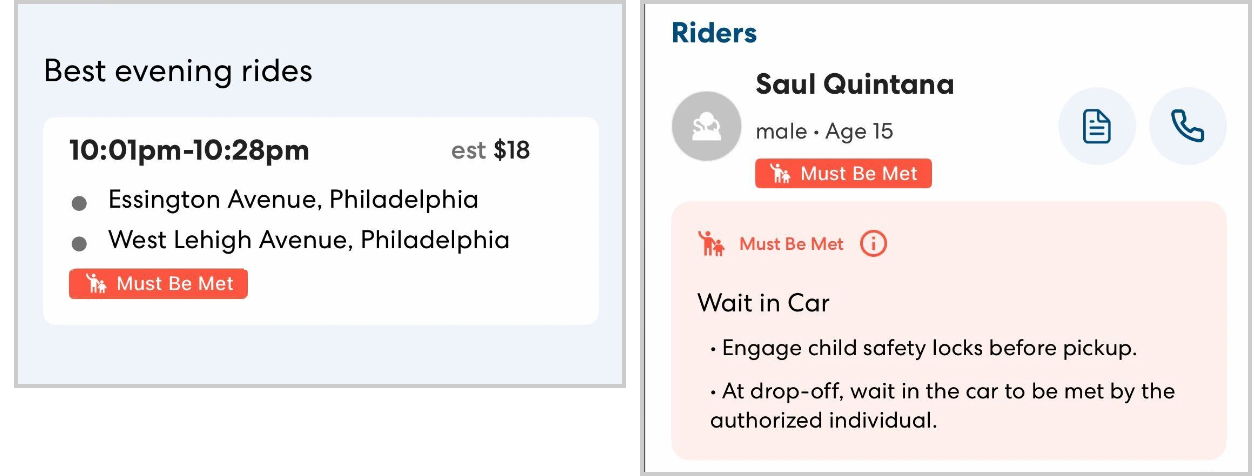Select the West Lehigh Avenue, Philadelphia address
1252x476 pixels.
pos(308,240)
